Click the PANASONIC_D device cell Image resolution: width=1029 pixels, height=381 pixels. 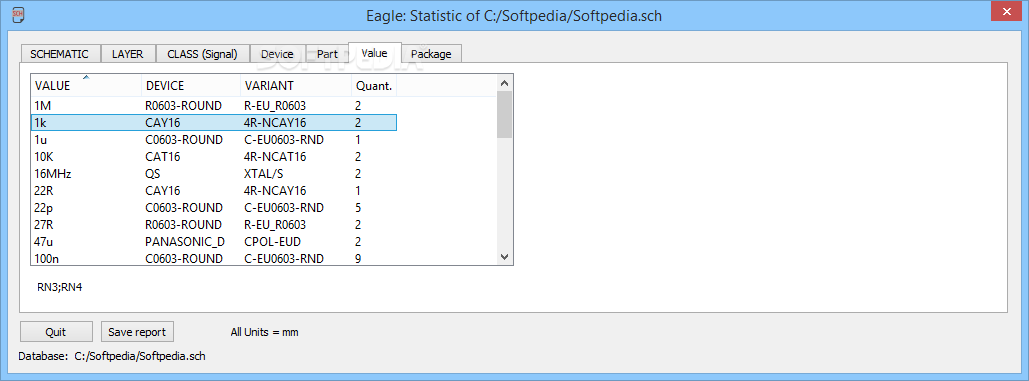[184, 242]
